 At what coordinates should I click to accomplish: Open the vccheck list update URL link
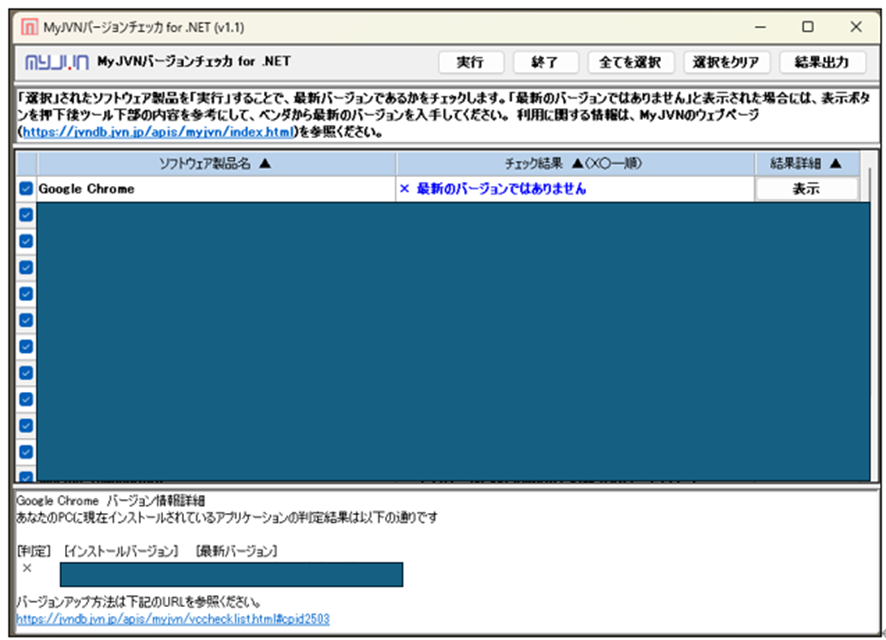173,619
